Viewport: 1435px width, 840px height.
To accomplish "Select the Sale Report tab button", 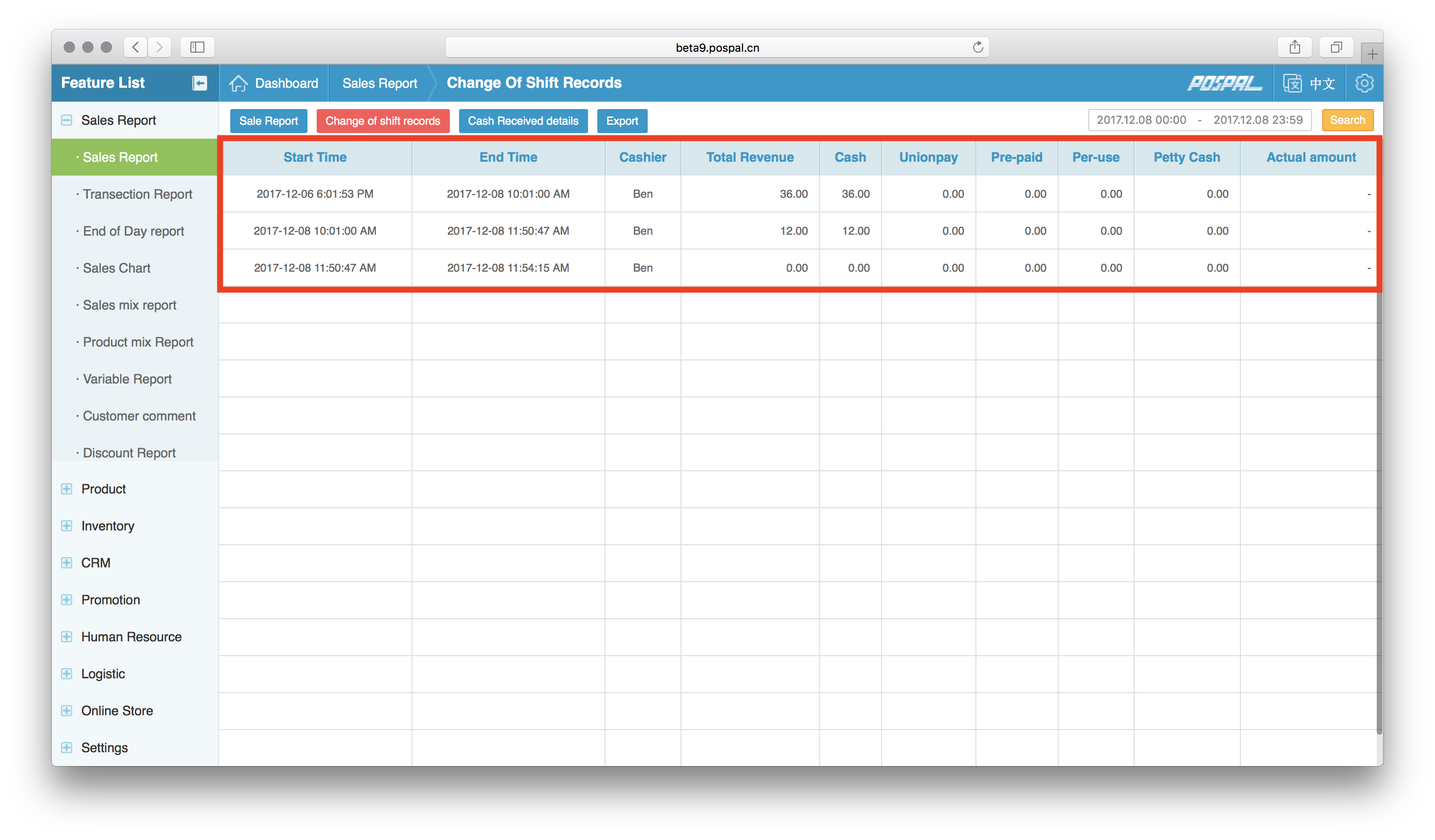I will click(268, 121).
